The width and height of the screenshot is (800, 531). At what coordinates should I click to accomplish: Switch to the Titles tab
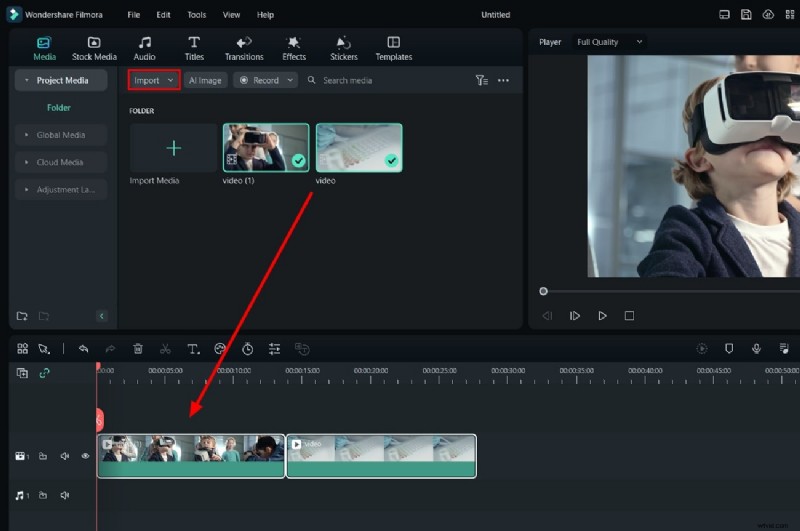(x=194, y=49)
